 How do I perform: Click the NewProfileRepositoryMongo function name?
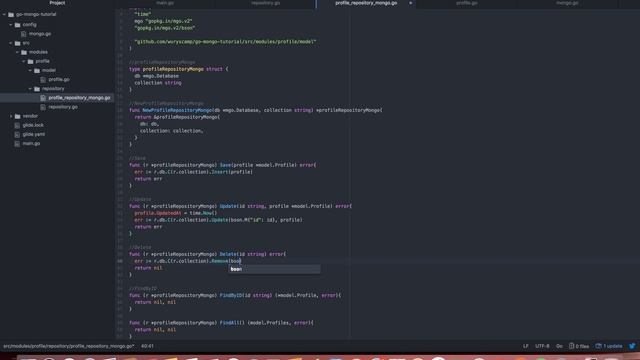178,110
